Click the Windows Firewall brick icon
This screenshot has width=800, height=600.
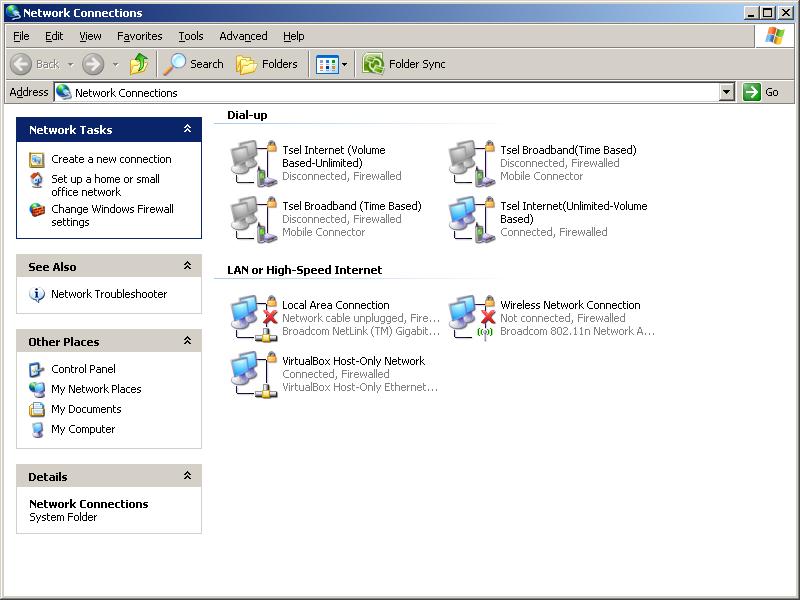(x=37, y=210)
